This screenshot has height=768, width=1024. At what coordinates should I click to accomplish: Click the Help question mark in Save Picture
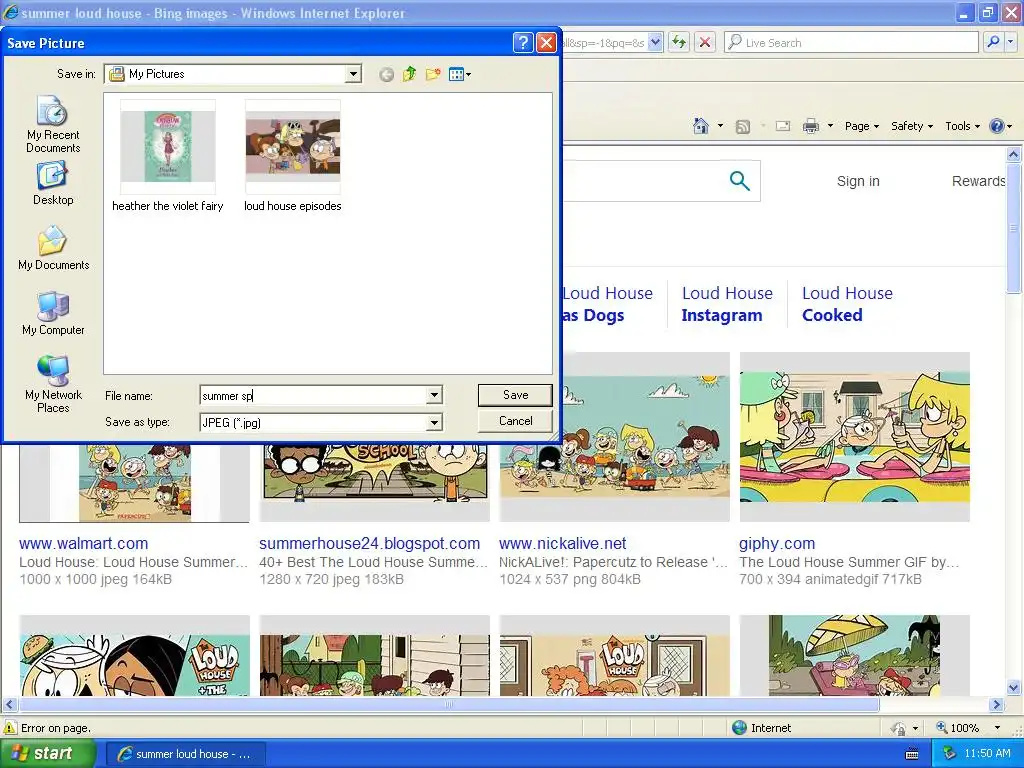[x=523, y=43]
